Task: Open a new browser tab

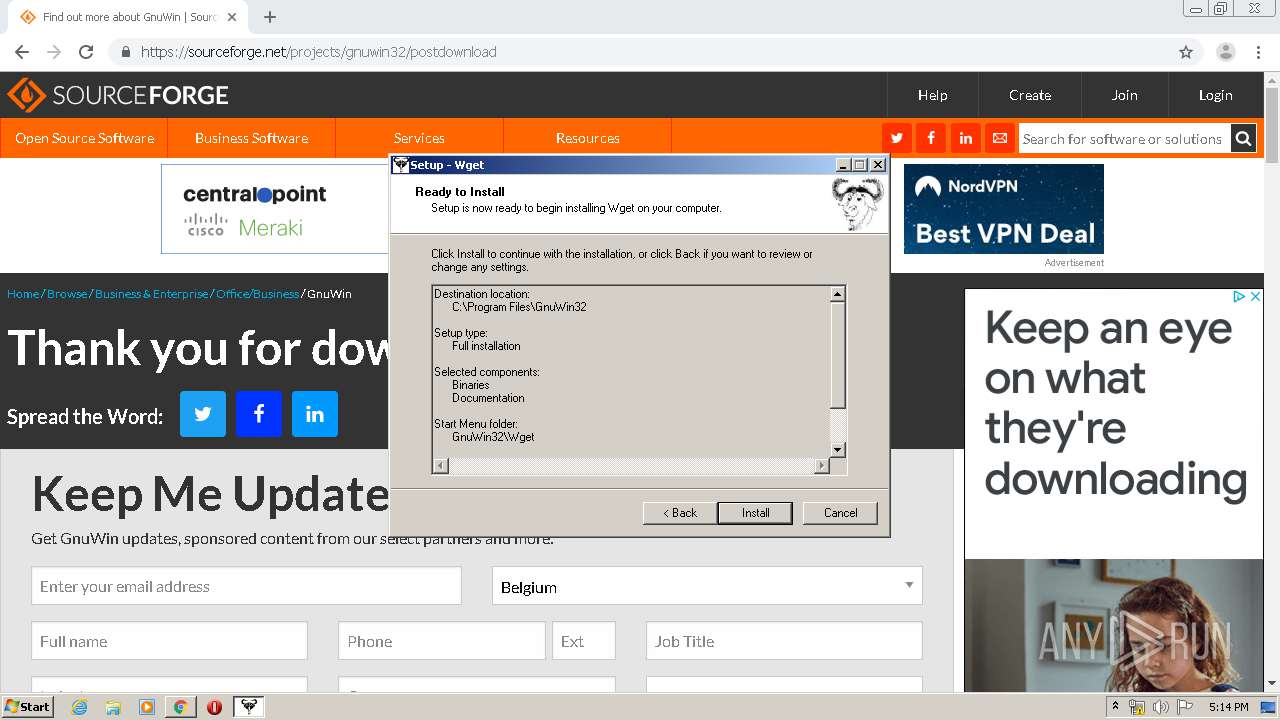Action: point(270,17)
